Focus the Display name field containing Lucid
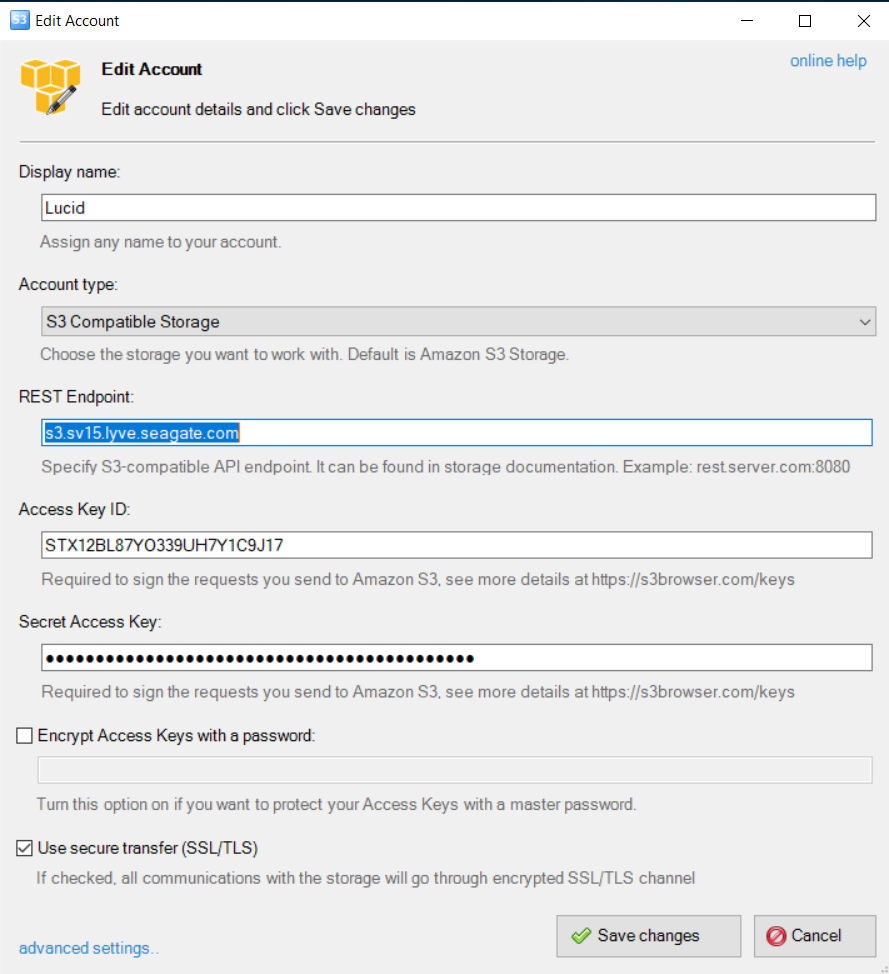The image size is (889, 974). coord(458,207)
